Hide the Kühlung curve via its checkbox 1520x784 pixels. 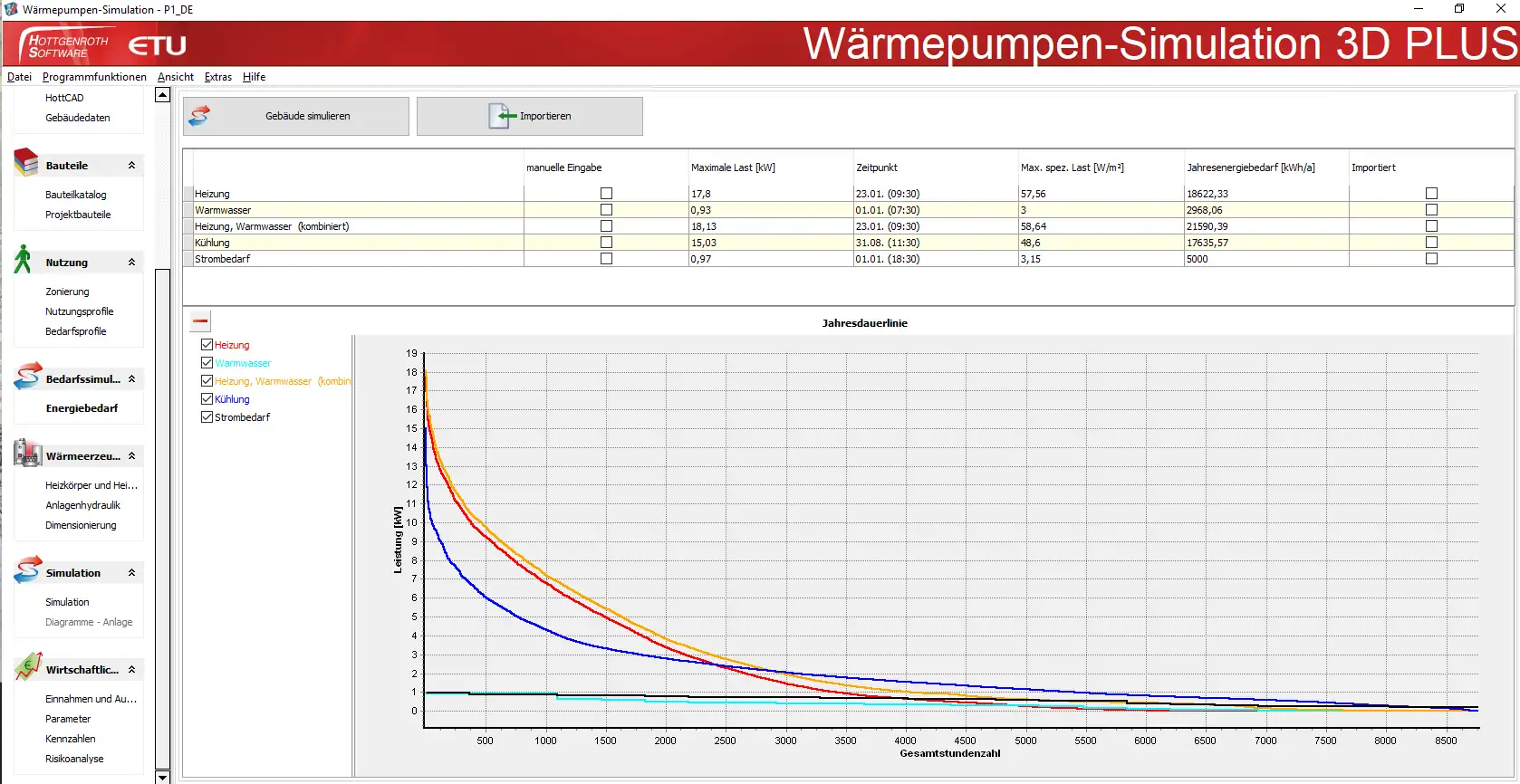(x=207, y=399)
